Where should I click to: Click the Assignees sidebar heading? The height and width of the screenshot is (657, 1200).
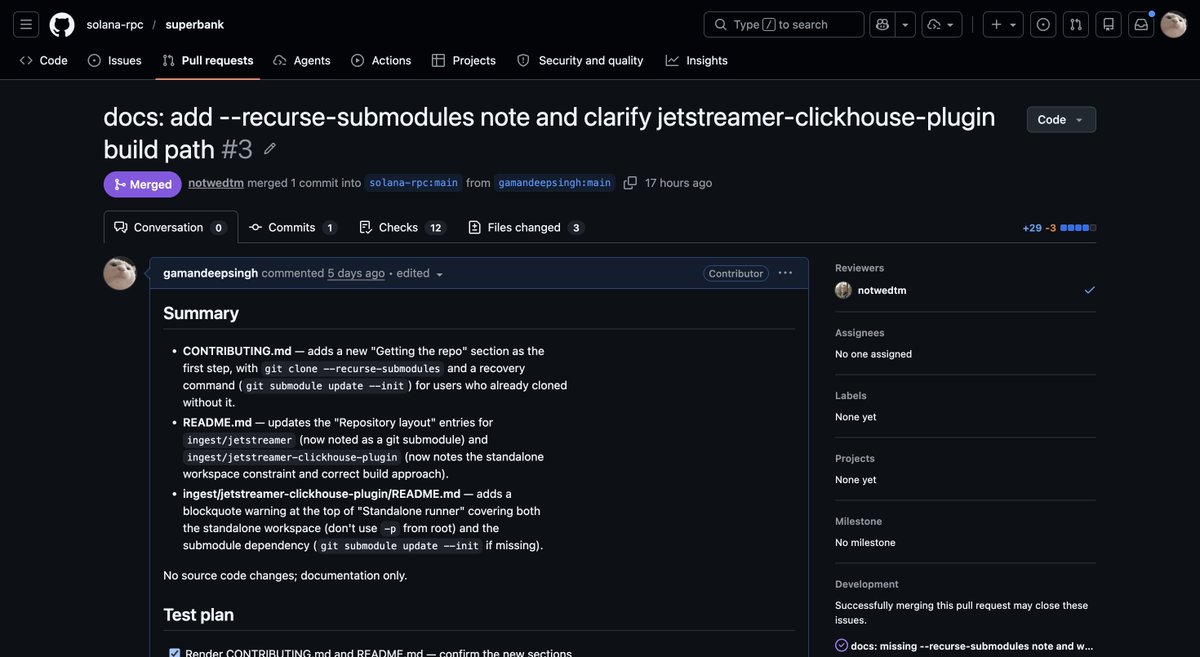pos(859,333)
